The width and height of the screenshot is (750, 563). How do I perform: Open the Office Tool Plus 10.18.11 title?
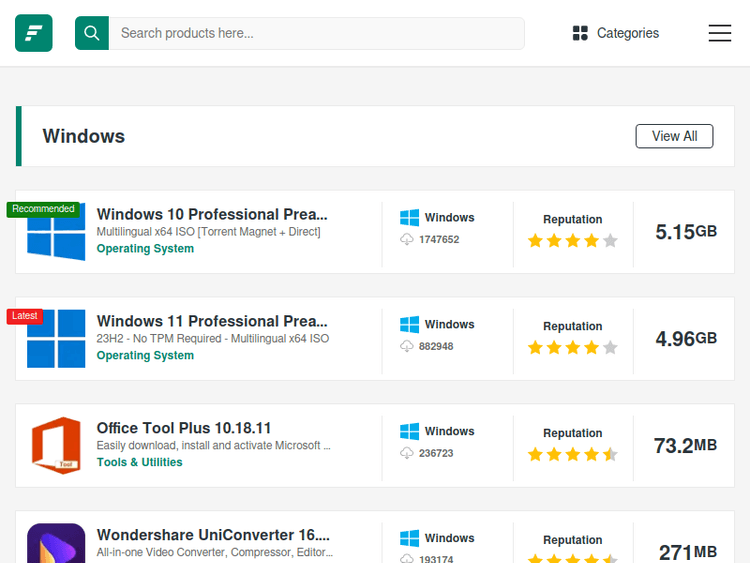click(184, 428)
